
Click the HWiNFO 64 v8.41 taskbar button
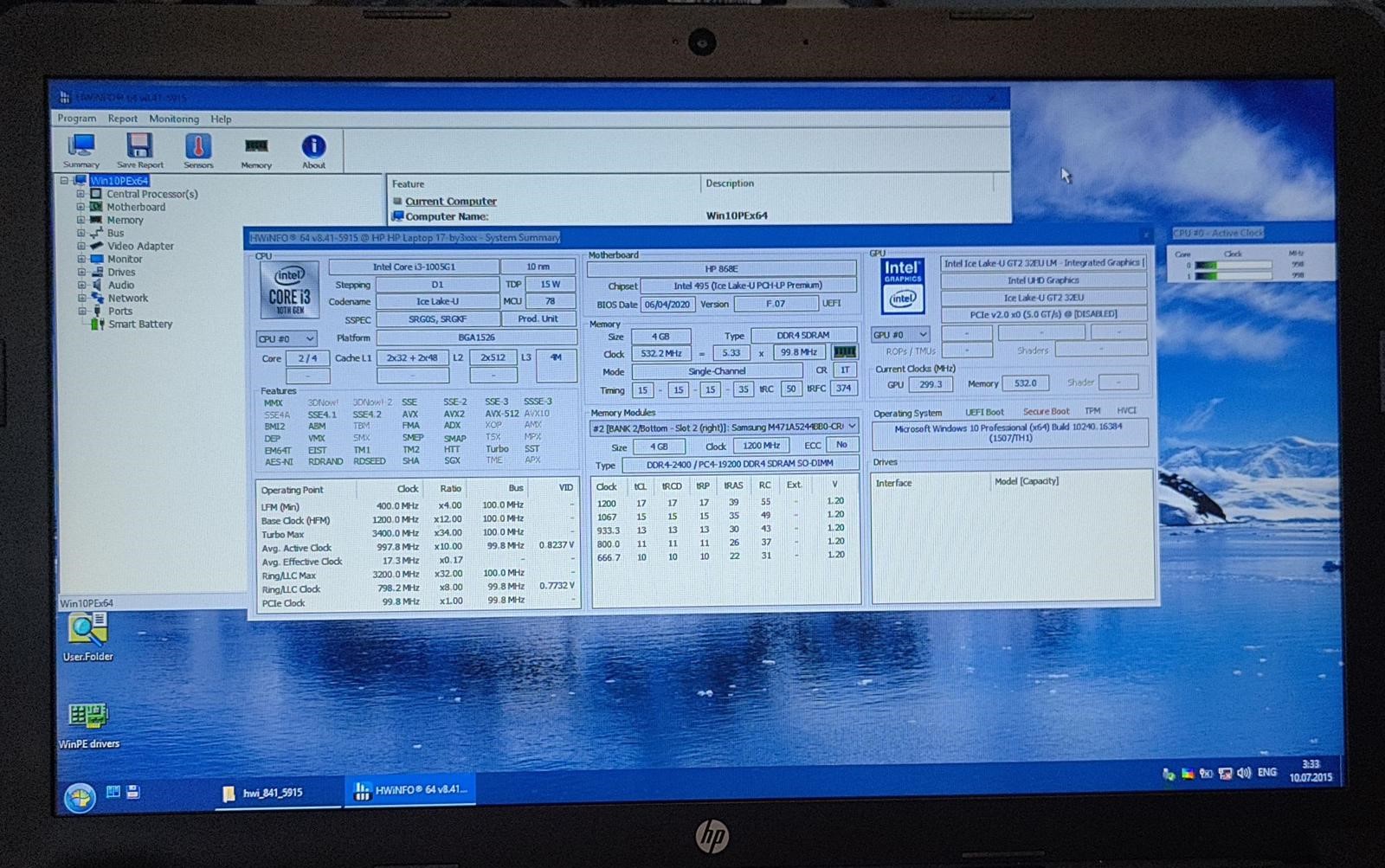click(412, 790)
